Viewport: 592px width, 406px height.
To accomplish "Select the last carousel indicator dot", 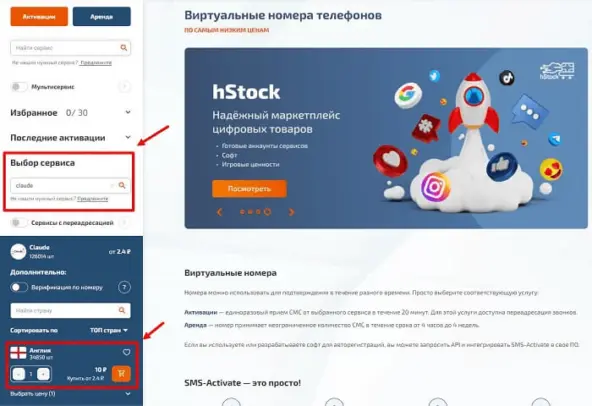I will [x=267, y=212].
